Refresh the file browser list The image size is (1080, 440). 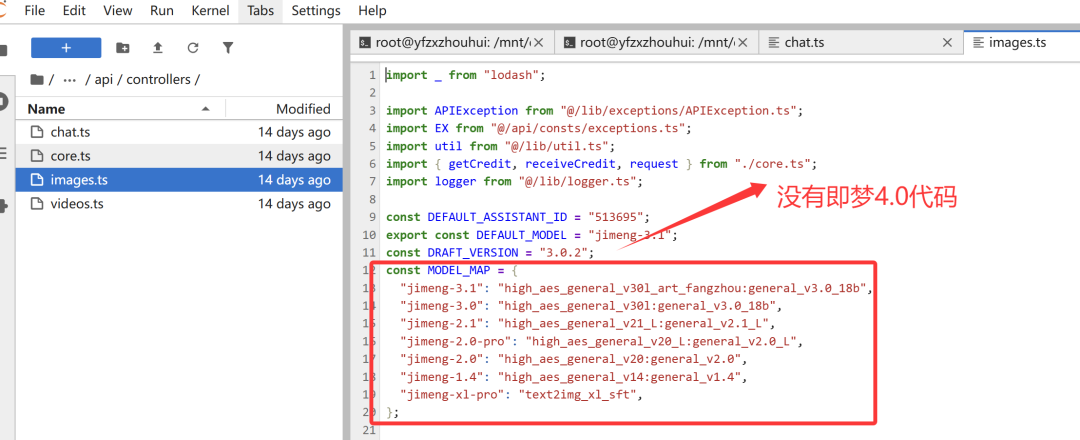click(193, 48)
